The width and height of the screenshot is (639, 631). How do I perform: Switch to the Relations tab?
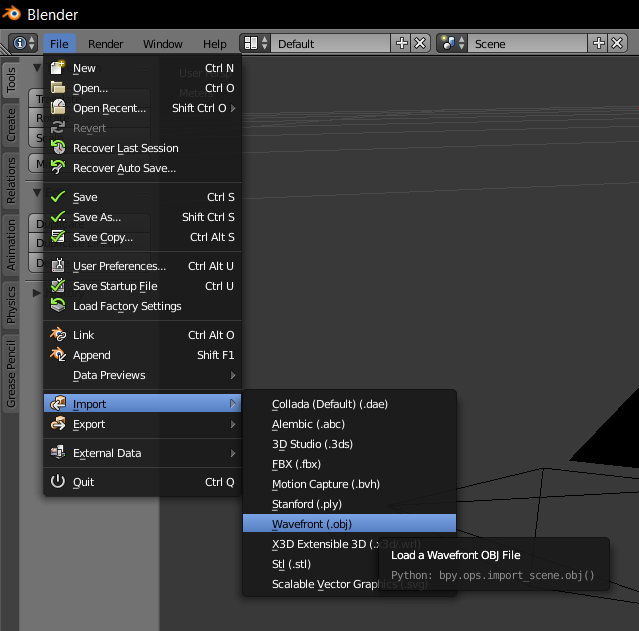click(11, 180)
